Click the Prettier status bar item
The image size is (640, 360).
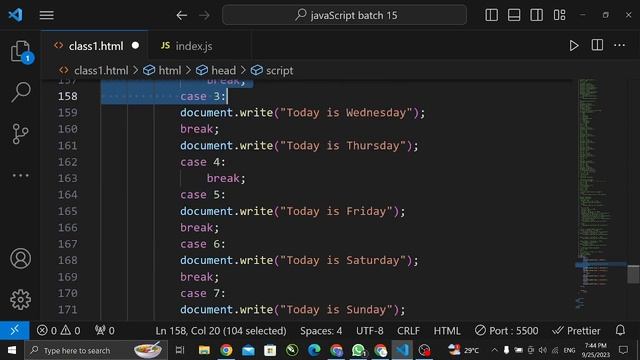pyautogui.click(x=576, y=331)
